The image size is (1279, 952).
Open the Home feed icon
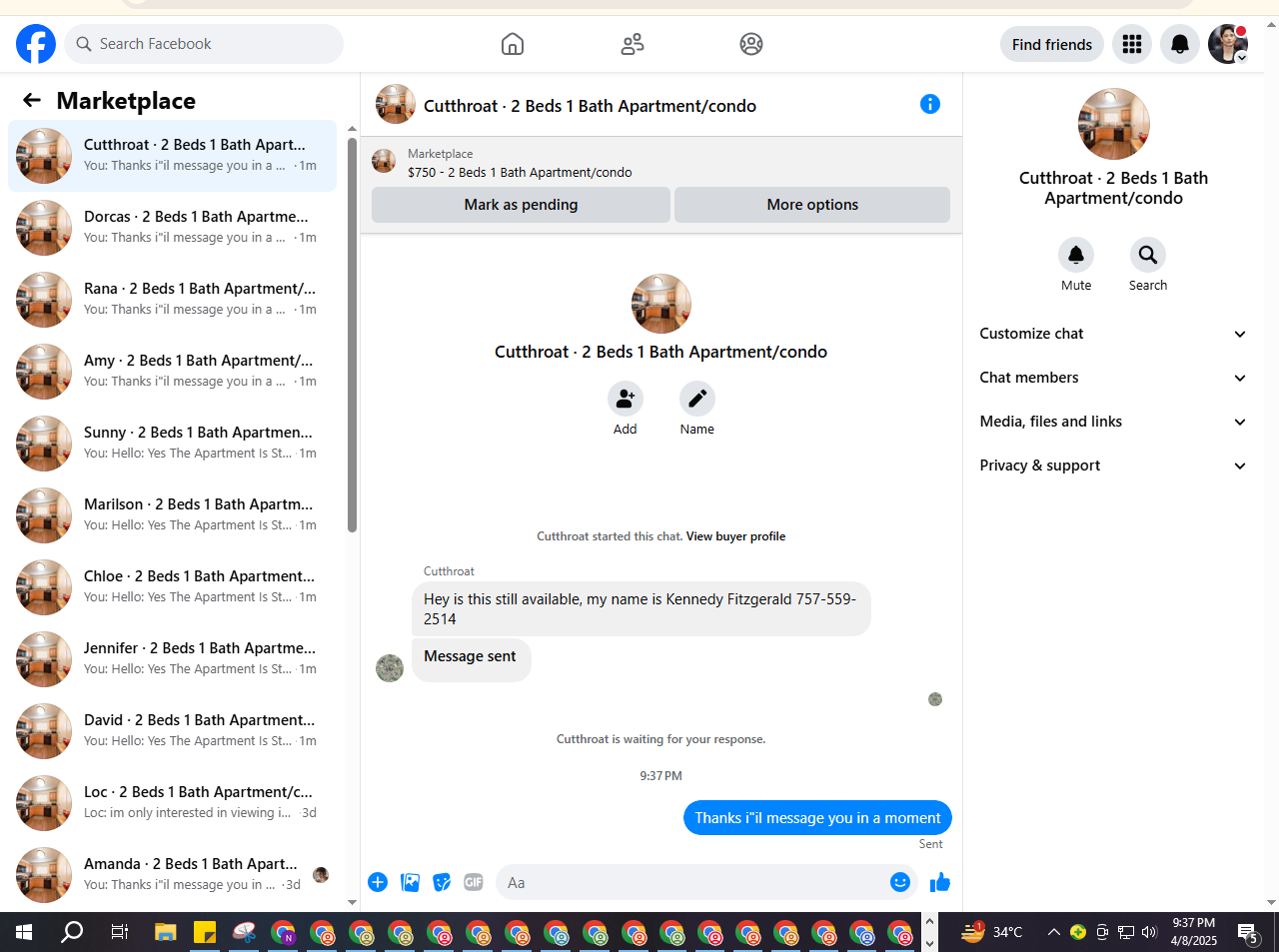coord(512,44)
